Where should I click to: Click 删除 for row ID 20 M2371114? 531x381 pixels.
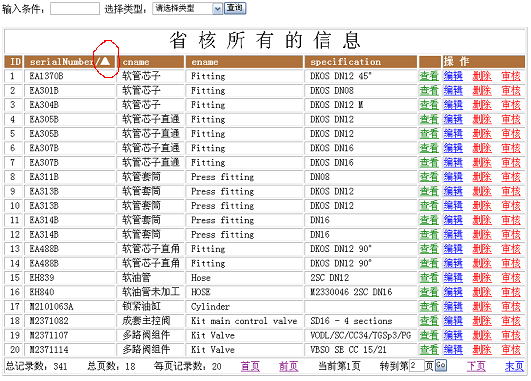click(482, 350)
